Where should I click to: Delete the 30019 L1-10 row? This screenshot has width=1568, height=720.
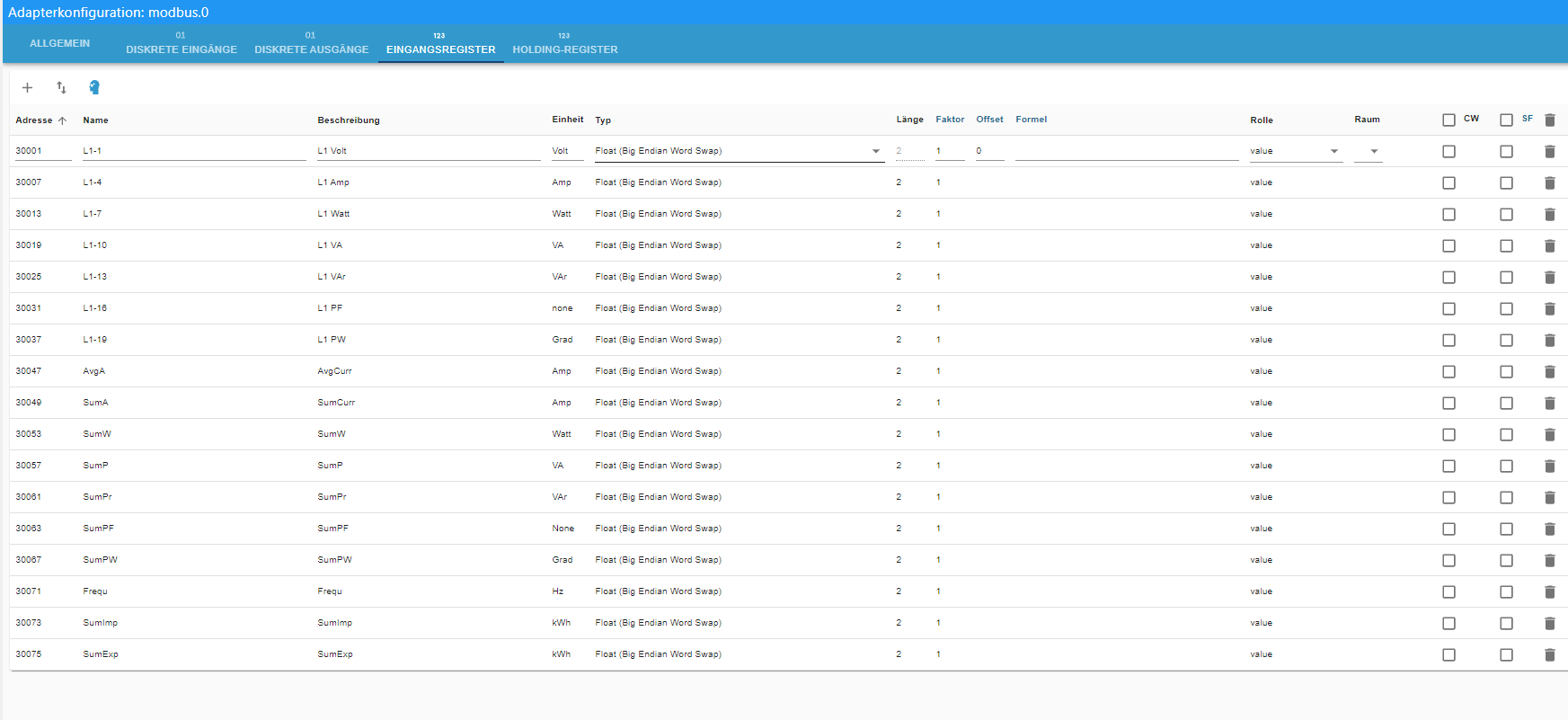pos(1550,245)
